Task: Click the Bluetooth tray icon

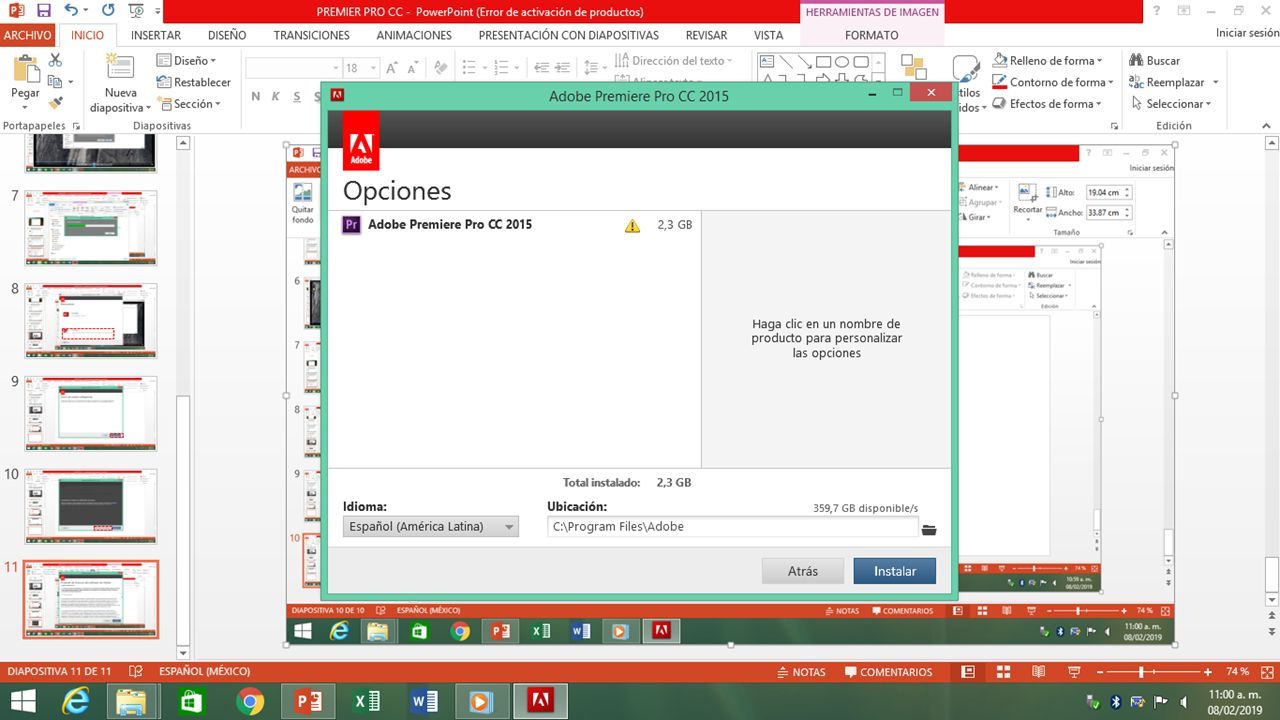Action: pos(1116,702)
